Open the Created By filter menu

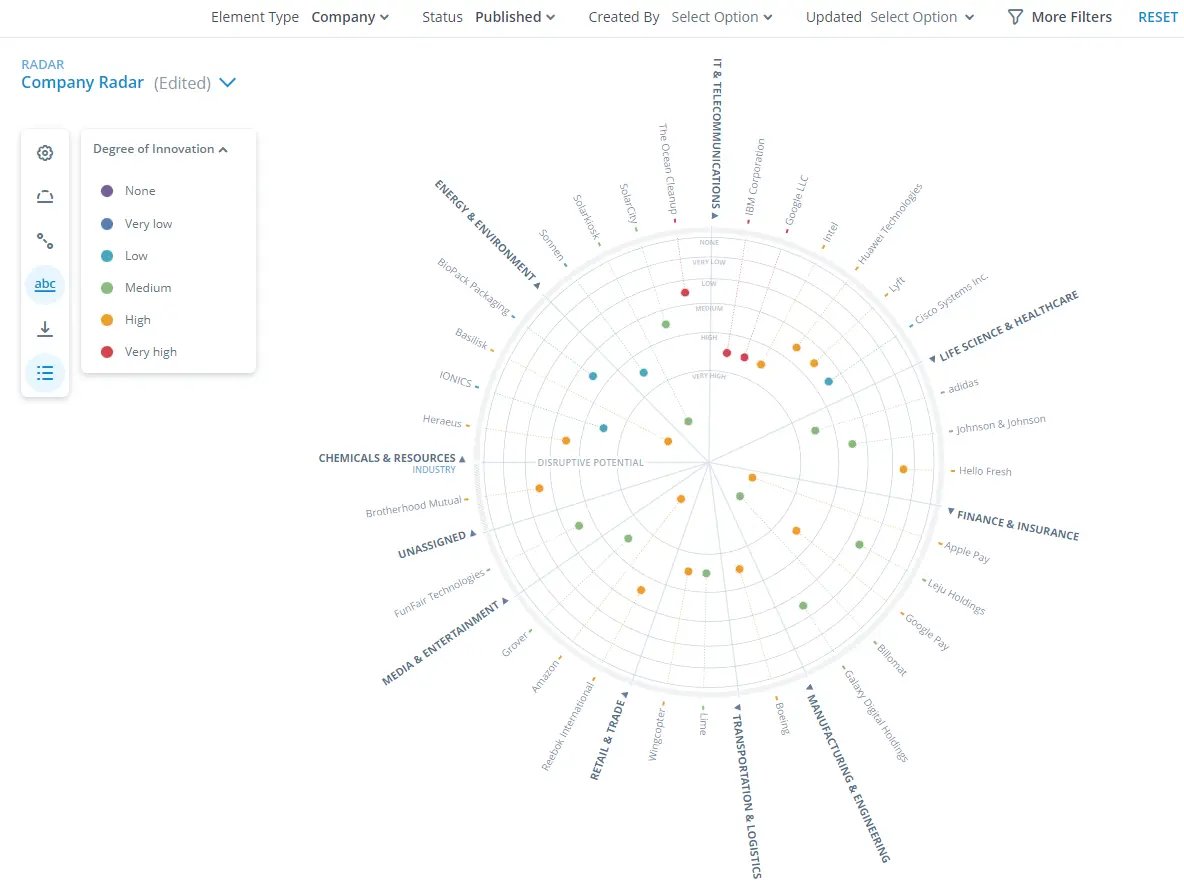click(x=721, y=17)
